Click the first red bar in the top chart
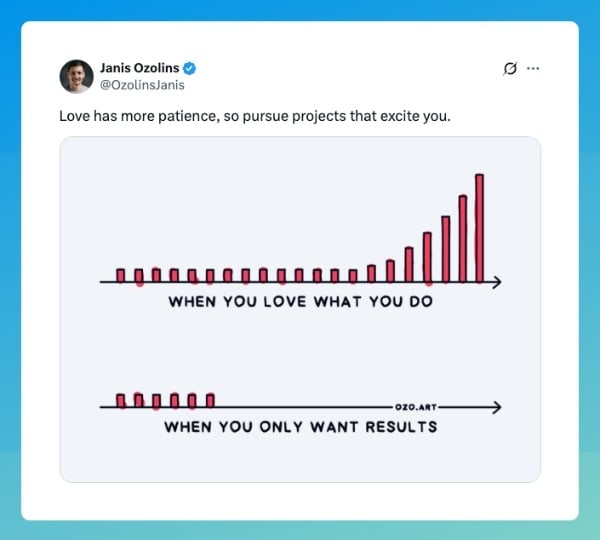The height and width of the screenshot is (540, 600). click(x=121, y=275)
